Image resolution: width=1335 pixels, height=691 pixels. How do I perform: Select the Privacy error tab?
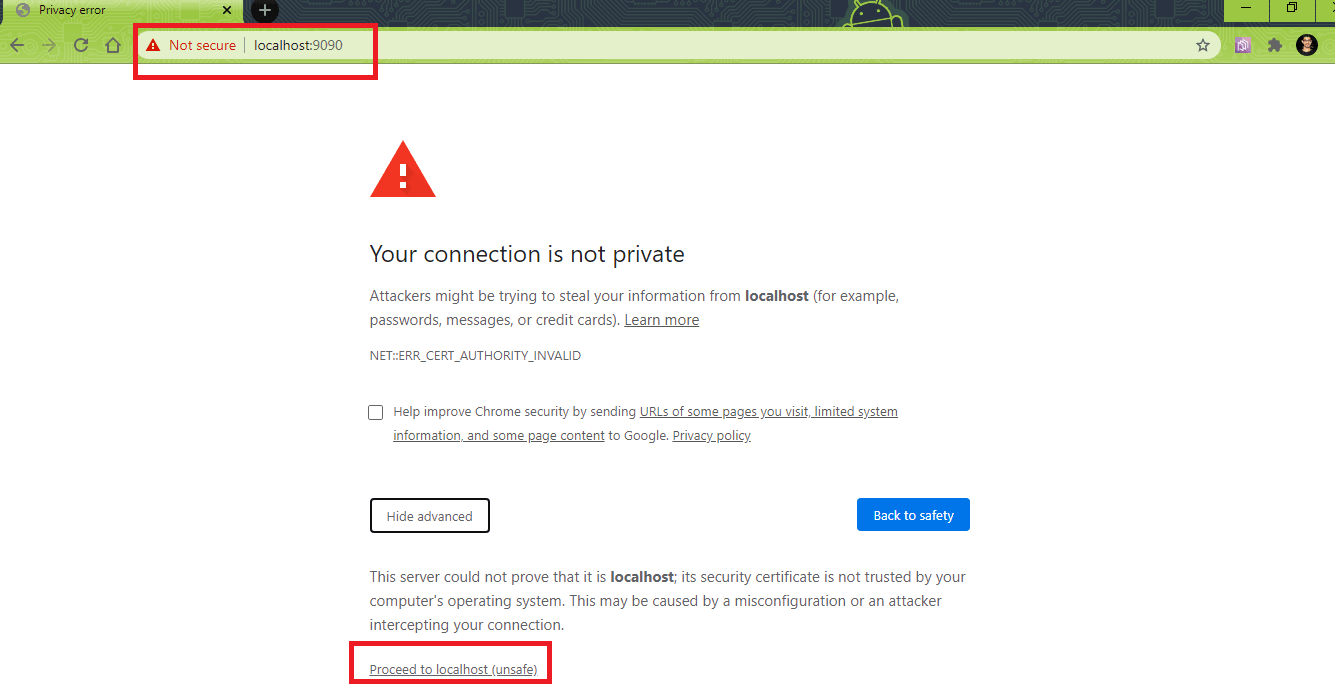[110, 10]
